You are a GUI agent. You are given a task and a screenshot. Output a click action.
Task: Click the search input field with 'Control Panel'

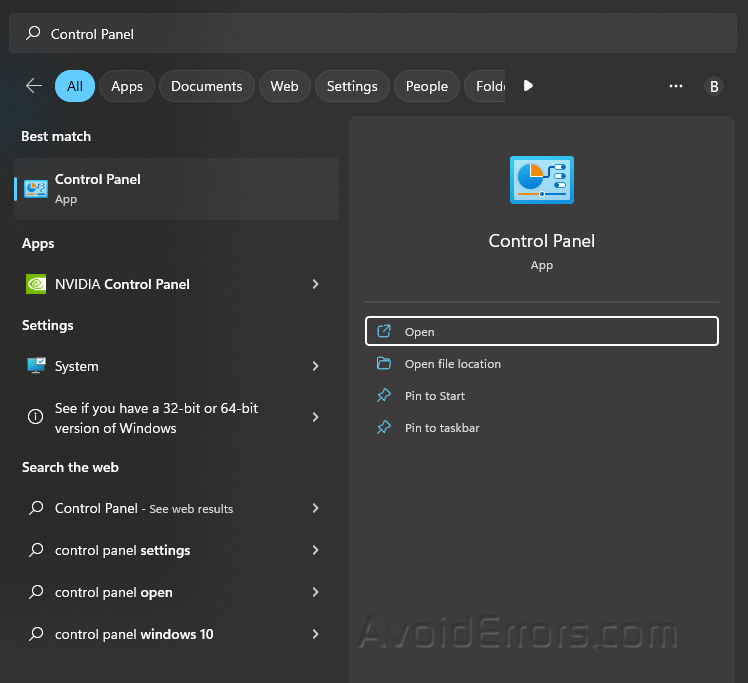[x=373, y=33]
